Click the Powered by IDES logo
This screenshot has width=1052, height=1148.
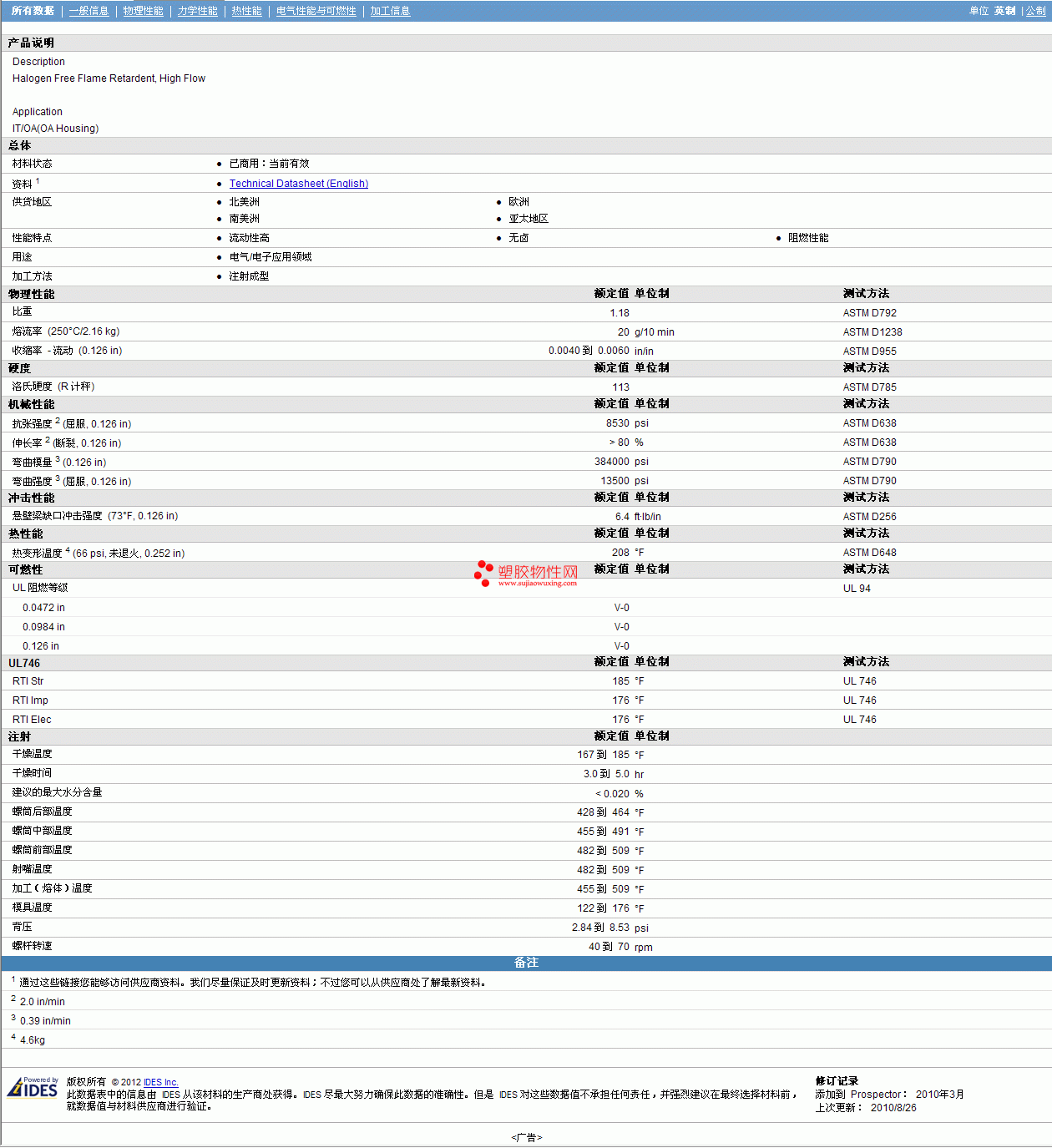coord(33,1087)
